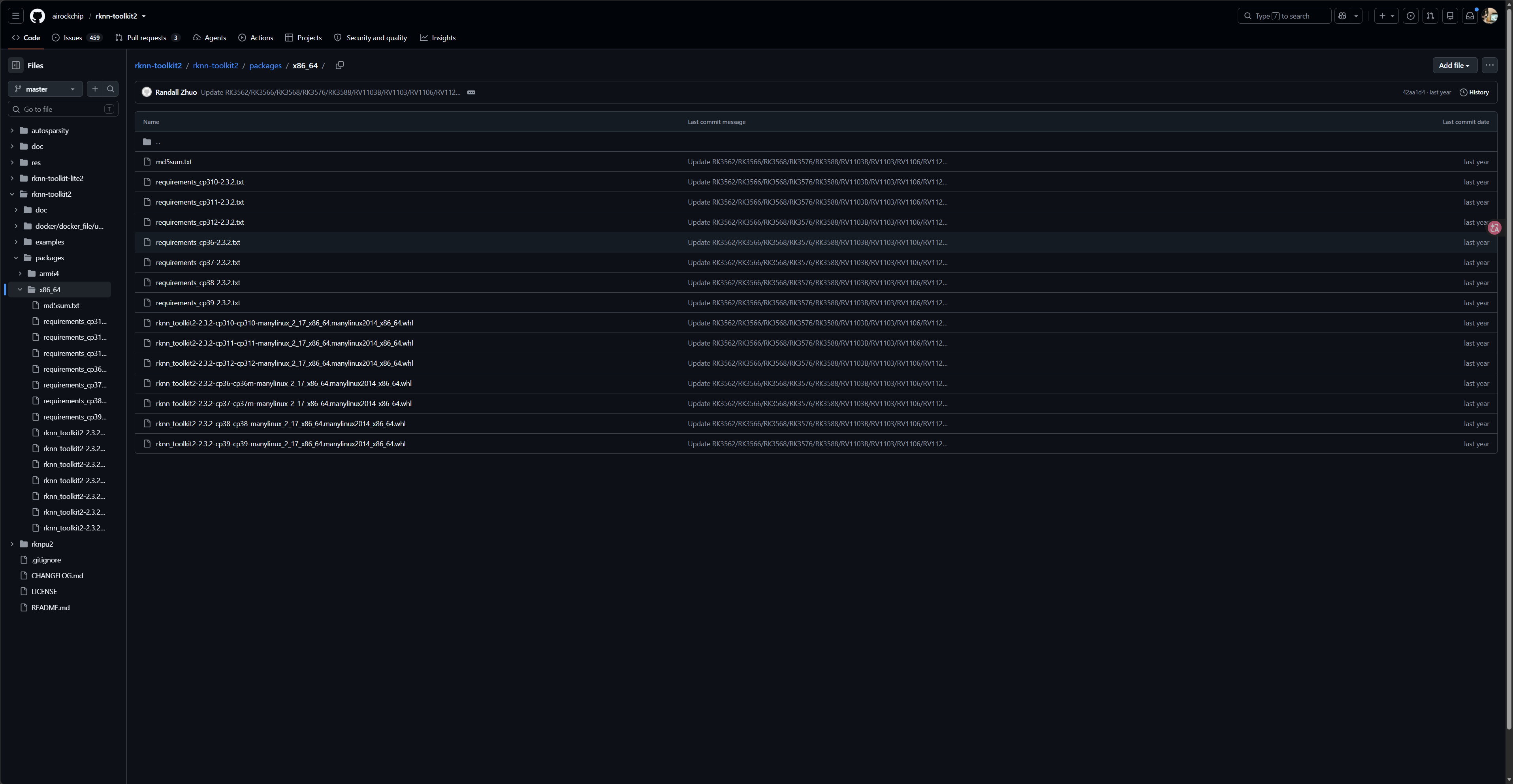
Task: Open the repositories icon in the header
Action: coord(1449,16)
